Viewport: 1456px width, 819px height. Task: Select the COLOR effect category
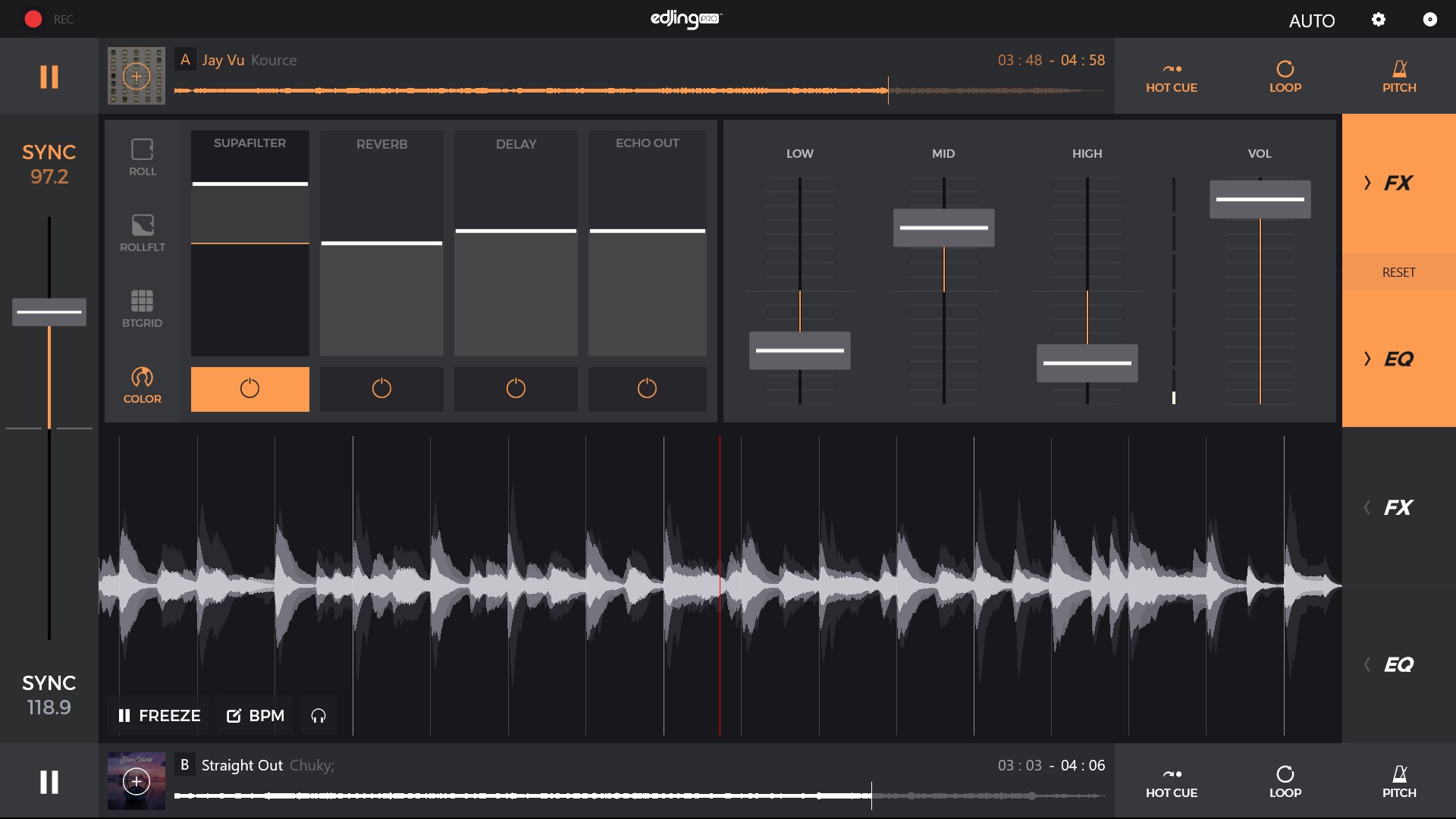142,383
